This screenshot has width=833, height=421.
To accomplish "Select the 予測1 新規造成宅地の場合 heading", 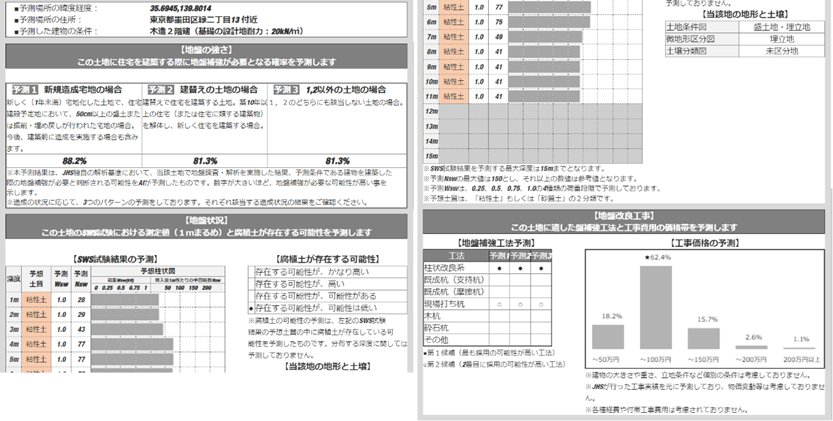I will [67, 90].
